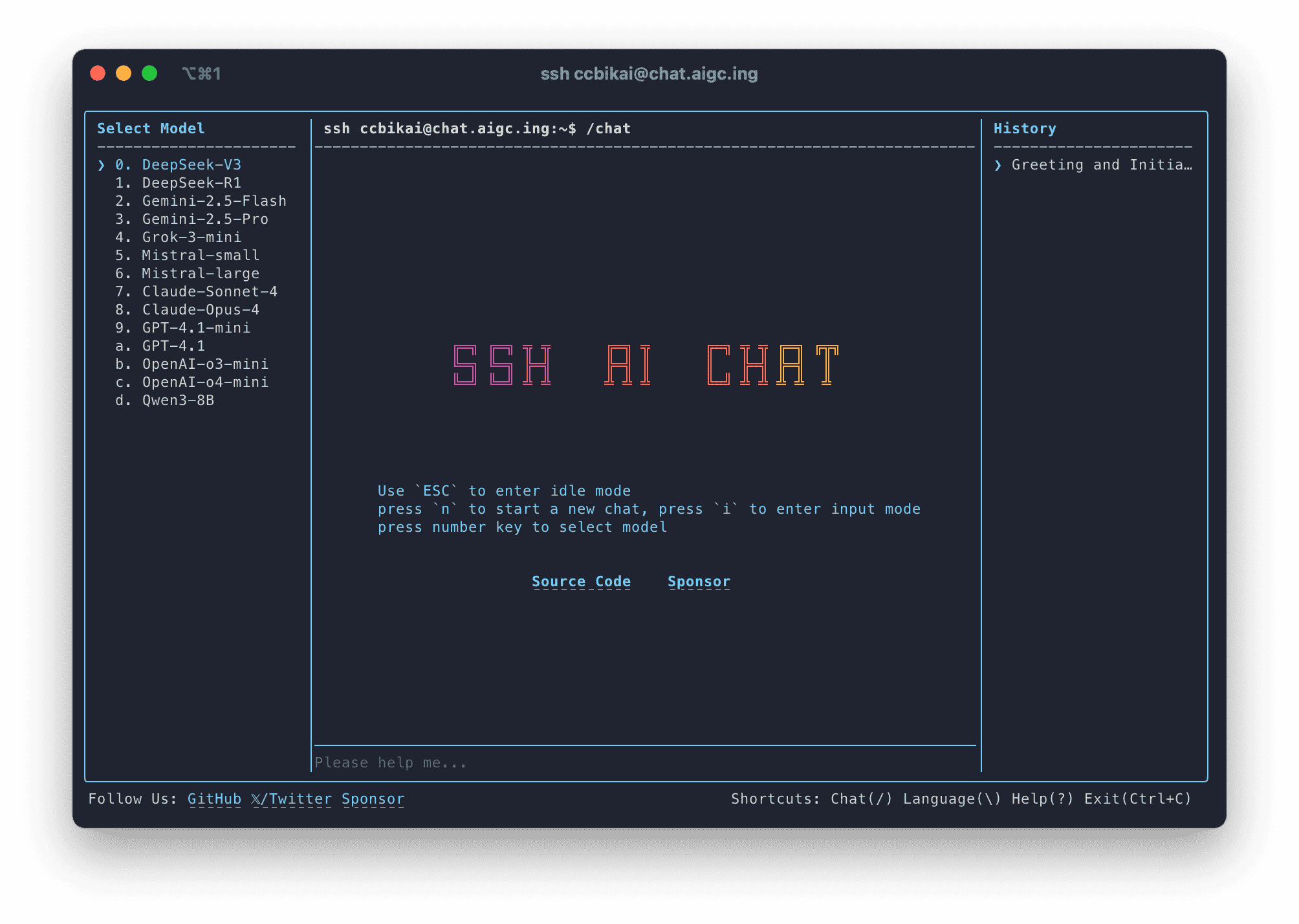Open the X/Twitter link
Image resolution: width=1299 pixels, height=924 pixels.
292,798
